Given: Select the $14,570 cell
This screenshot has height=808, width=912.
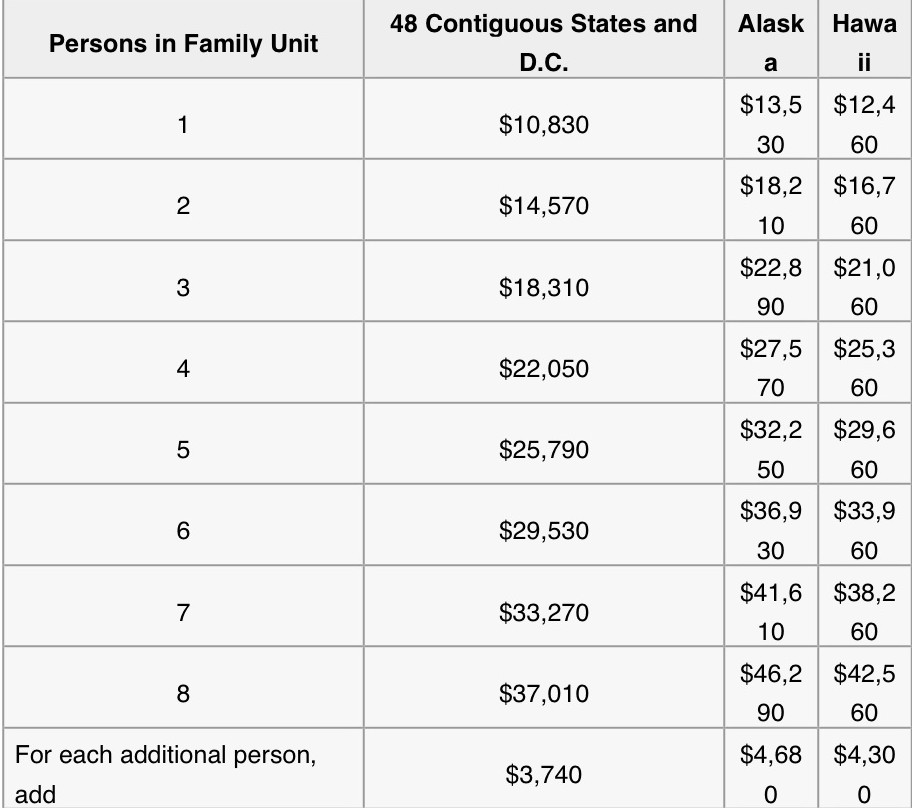Looking at the screenshot, I should (544, 206).
